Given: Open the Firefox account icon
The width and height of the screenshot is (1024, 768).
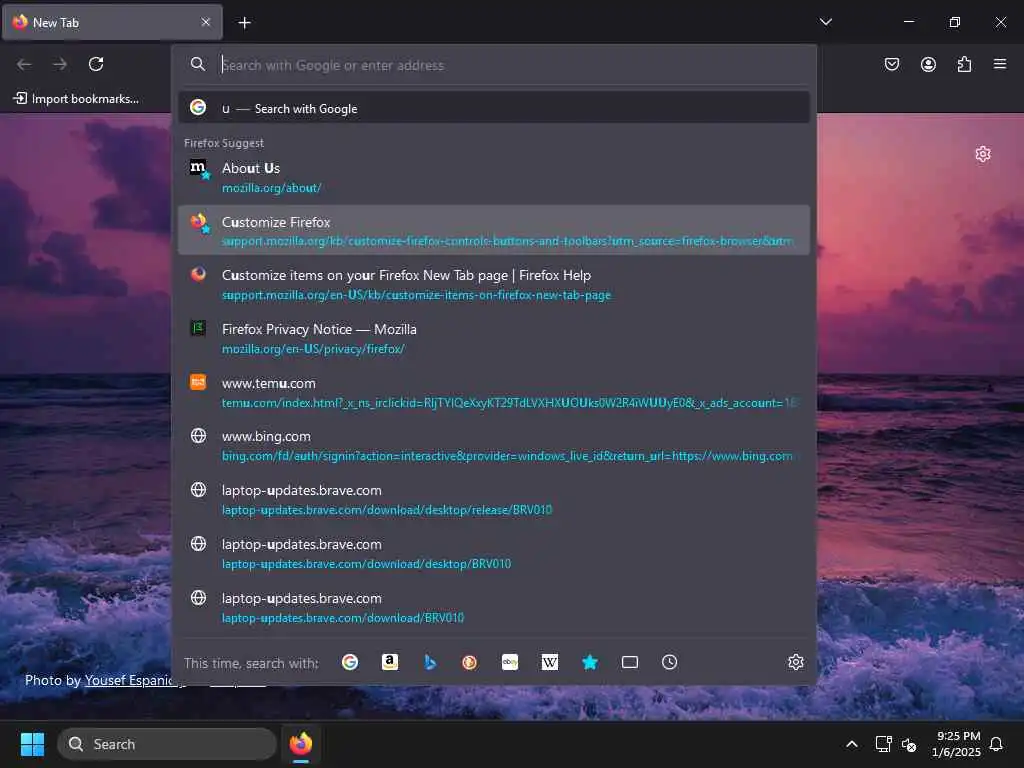Looking at the screenshot, I should (x=928, y=64).
